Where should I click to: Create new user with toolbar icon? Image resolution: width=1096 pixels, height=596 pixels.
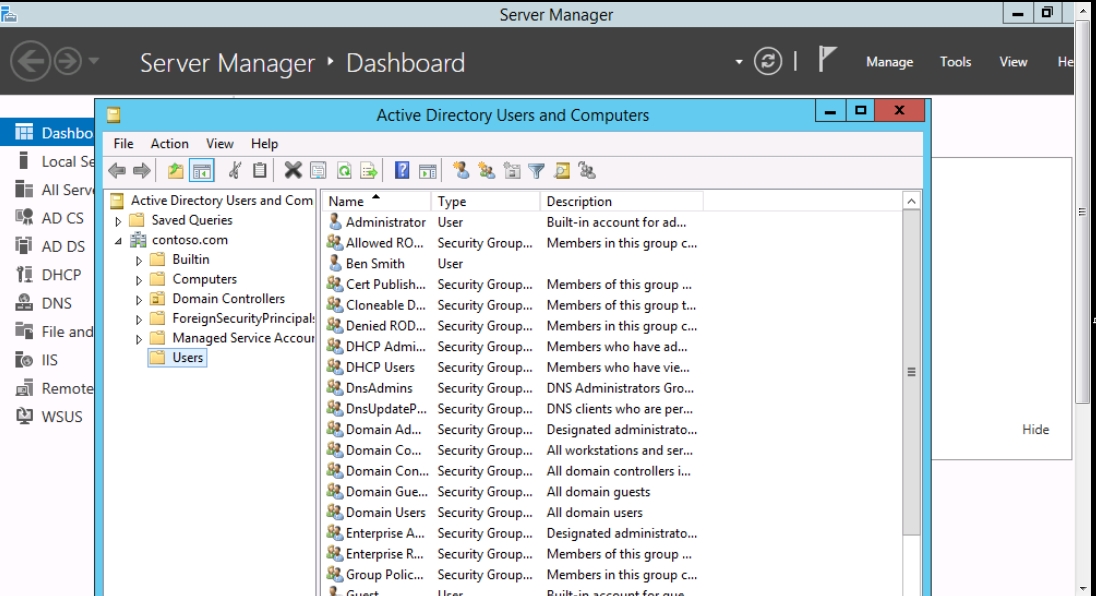click(461, 170)
